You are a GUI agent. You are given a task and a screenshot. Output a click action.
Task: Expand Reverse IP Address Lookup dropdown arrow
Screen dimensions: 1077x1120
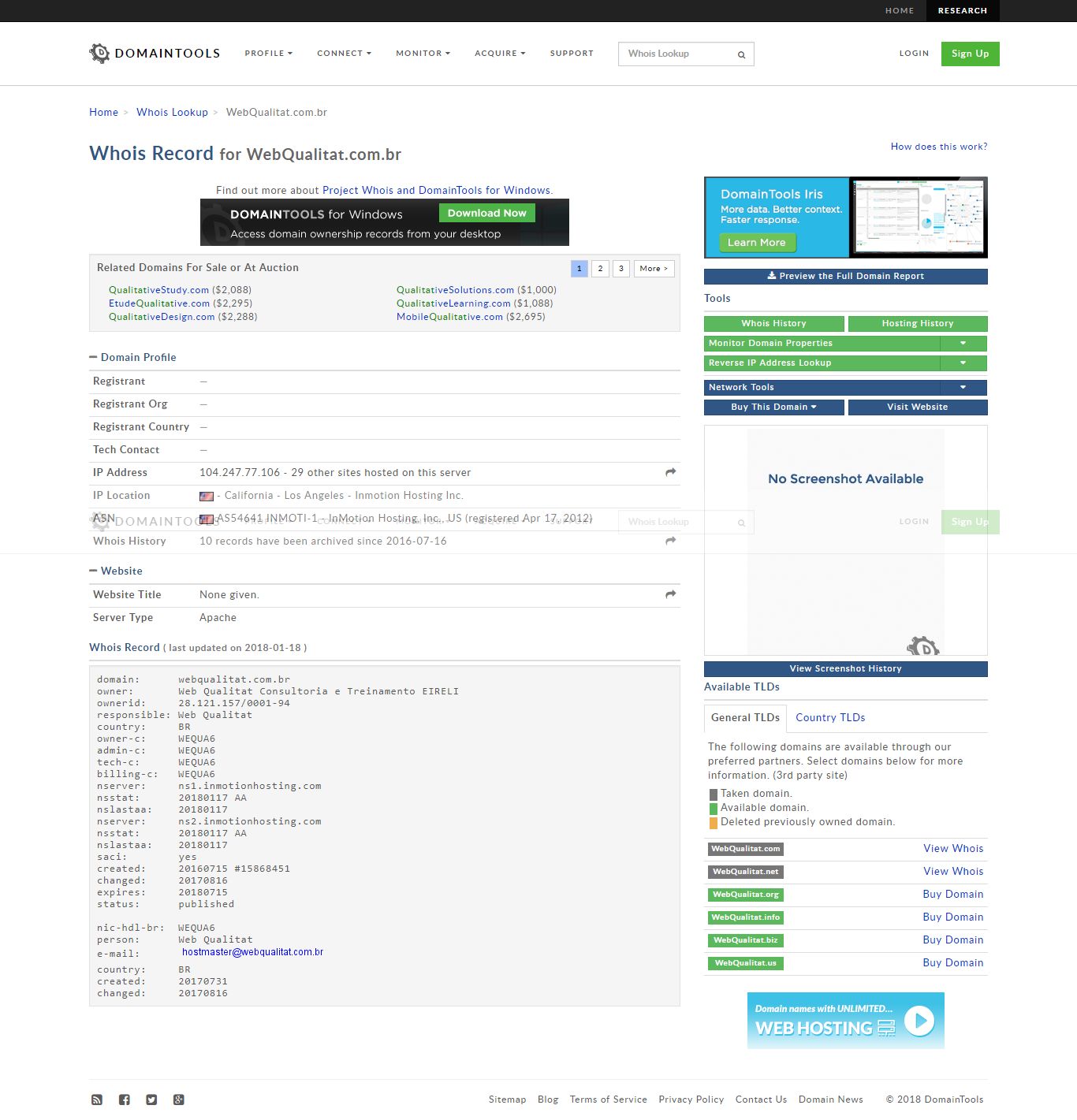963,363
